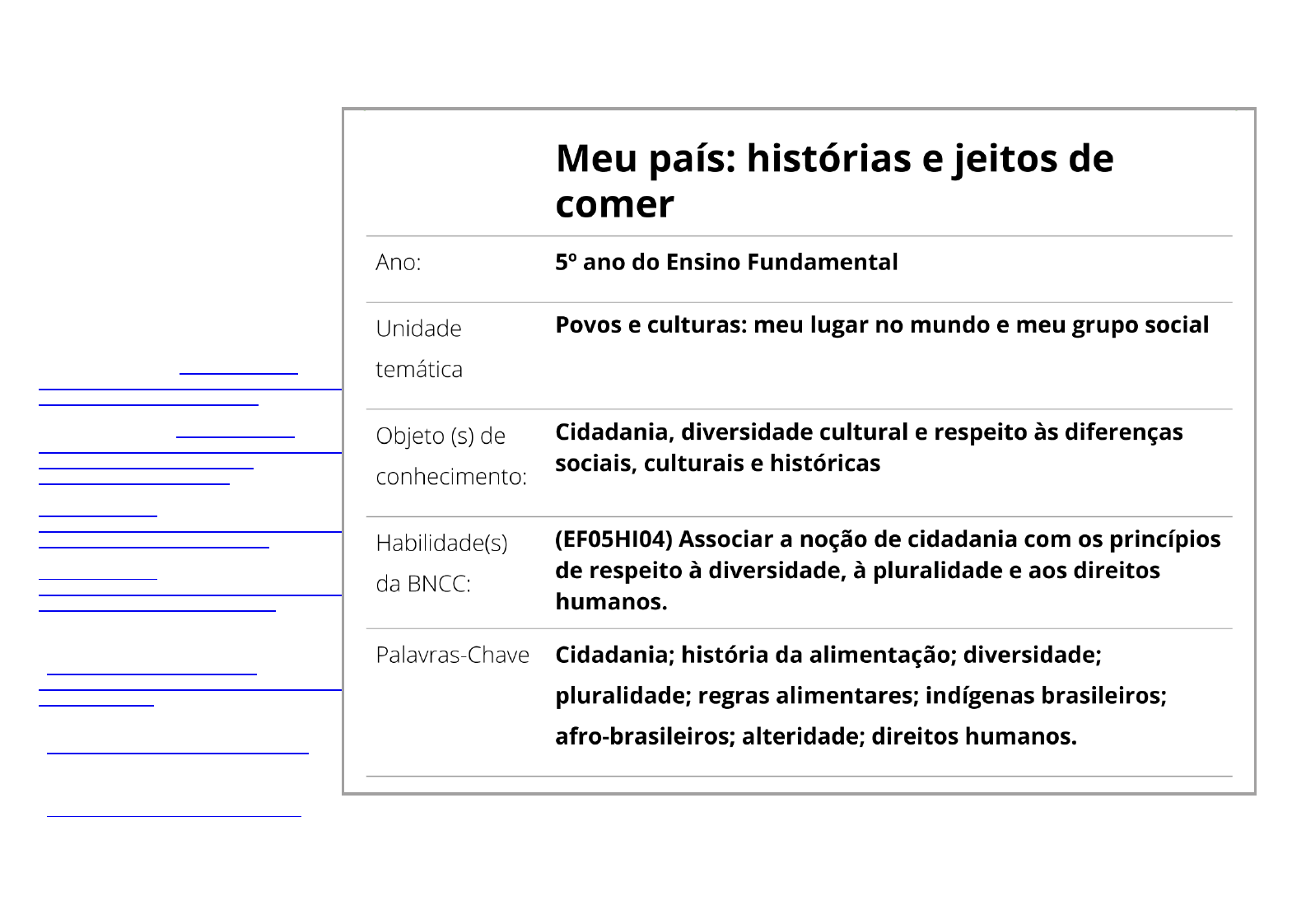Click "Povos e culturas: meu lugar no mundo" text
The image size is (1292, 924).
[773, 324]
